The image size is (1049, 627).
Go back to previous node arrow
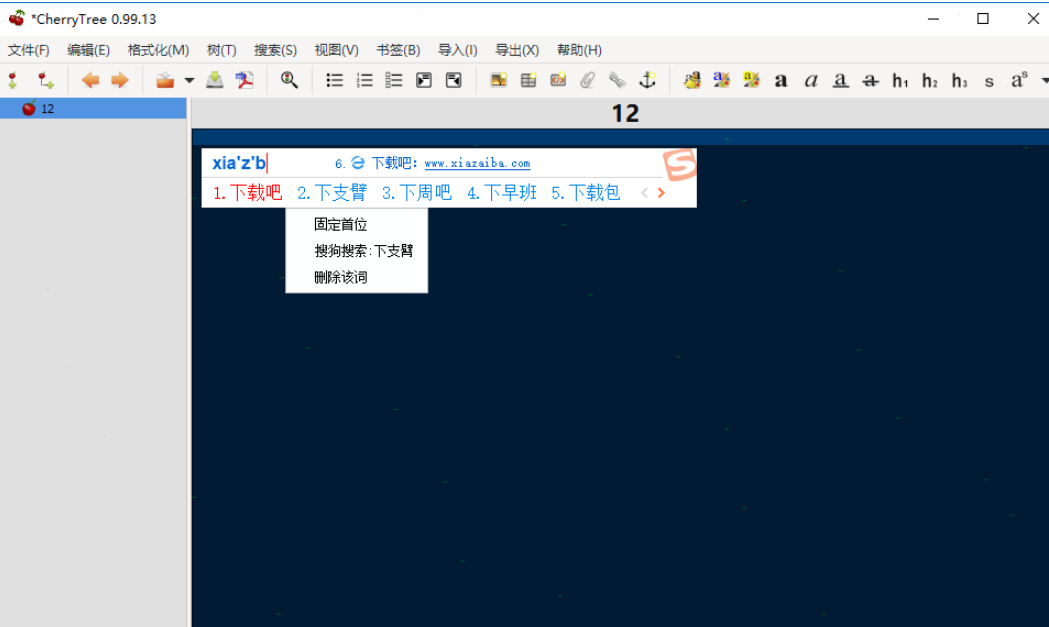coord(90,80)
